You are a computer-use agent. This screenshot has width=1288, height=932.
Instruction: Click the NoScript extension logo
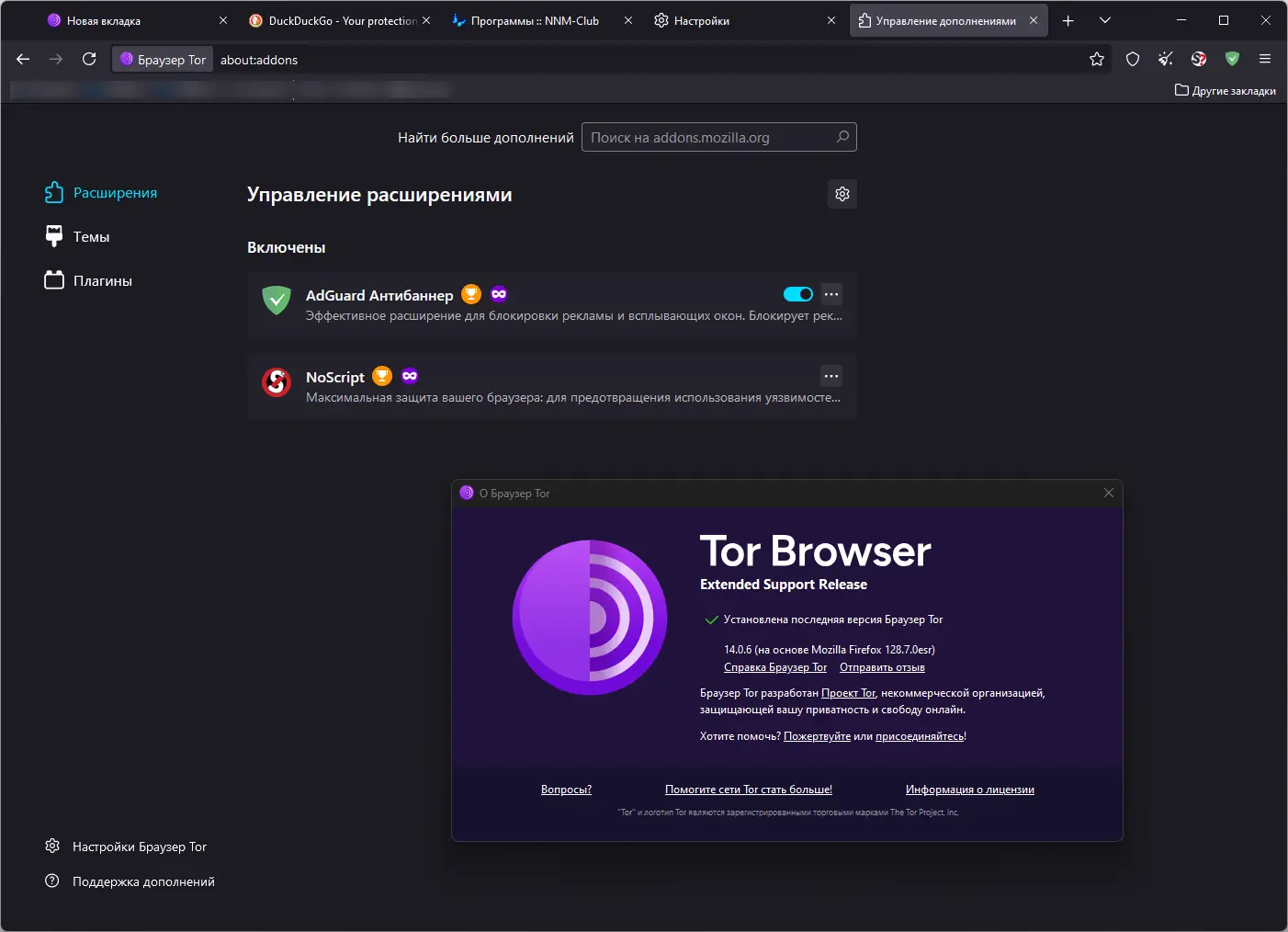coord(277,381)
